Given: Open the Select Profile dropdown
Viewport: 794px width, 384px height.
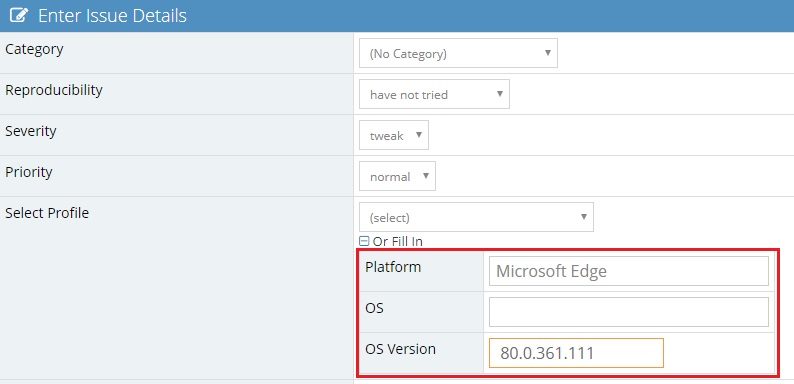Looking at the screenshot, I should (477, 217).
